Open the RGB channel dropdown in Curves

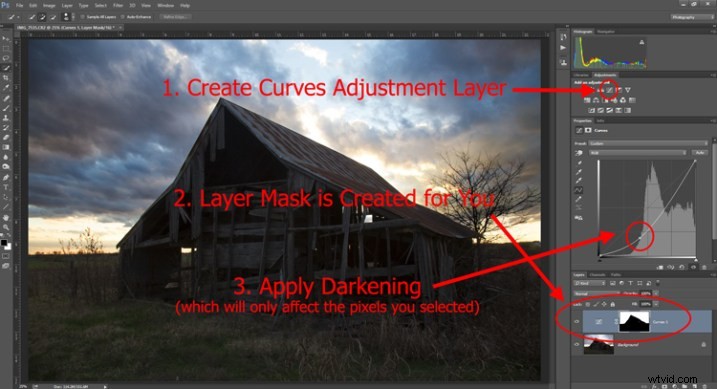(637, 153)
